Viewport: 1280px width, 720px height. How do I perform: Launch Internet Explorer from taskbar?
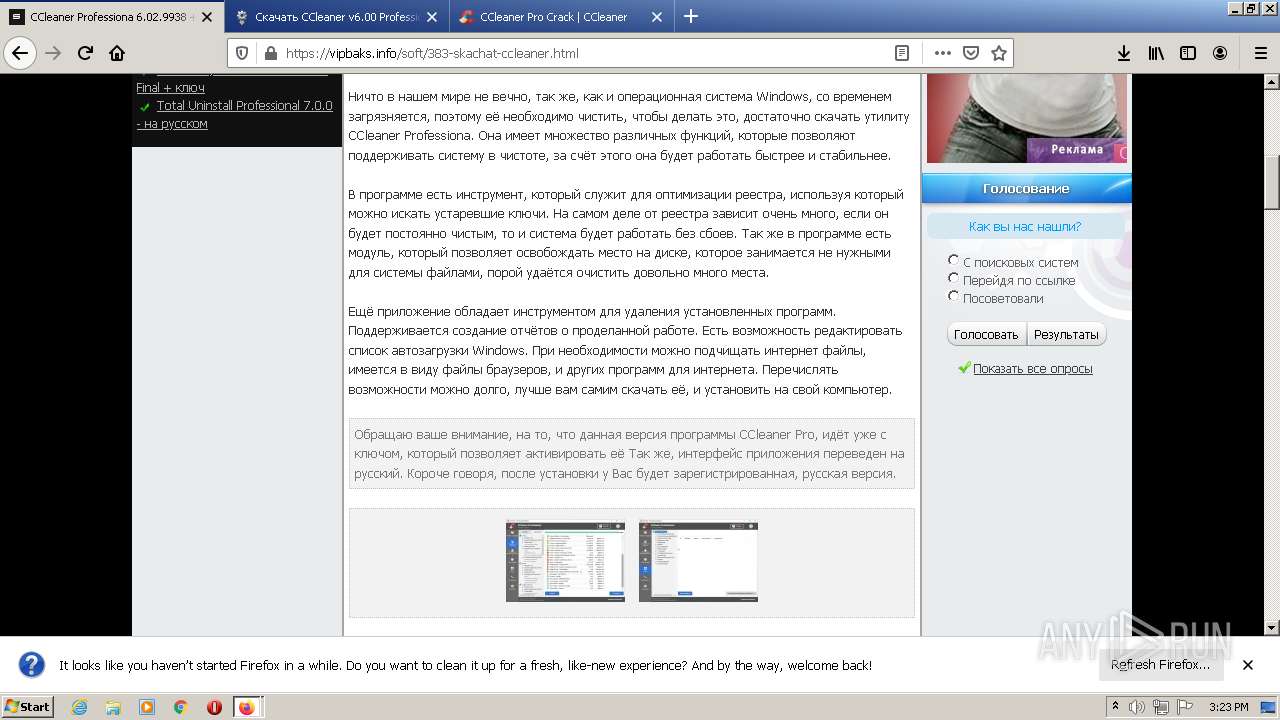point(80,707)
